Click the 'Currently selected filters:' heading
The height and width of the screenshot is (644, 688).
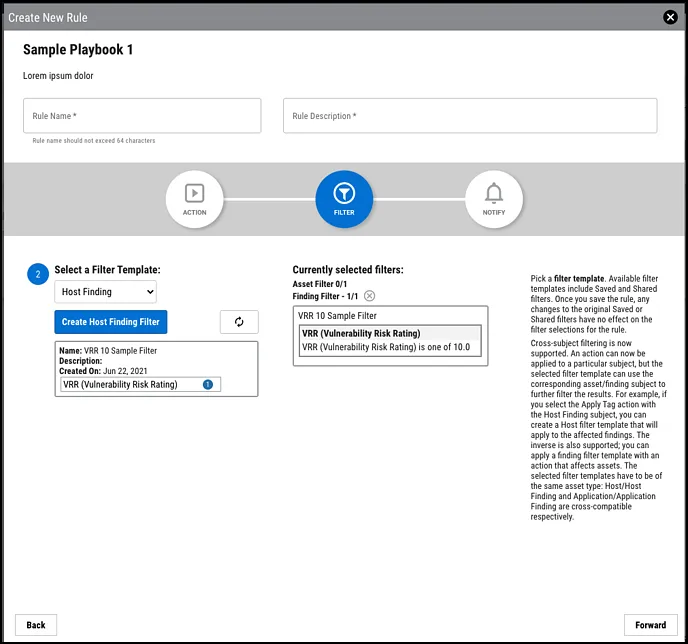[348, 270]
